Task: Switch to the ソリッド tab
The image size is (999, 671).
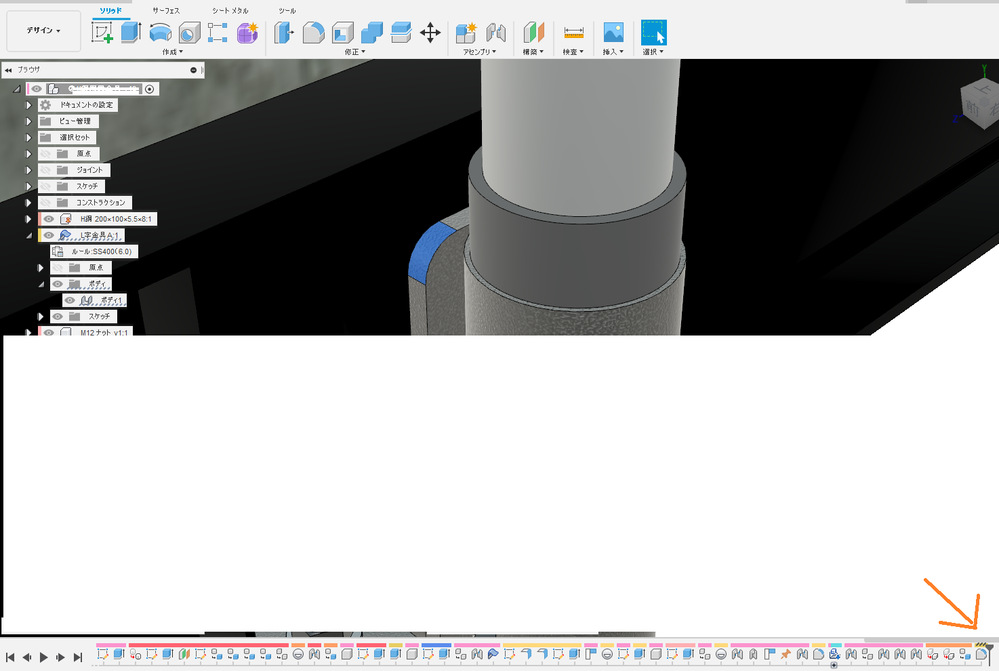Action: 110,11
